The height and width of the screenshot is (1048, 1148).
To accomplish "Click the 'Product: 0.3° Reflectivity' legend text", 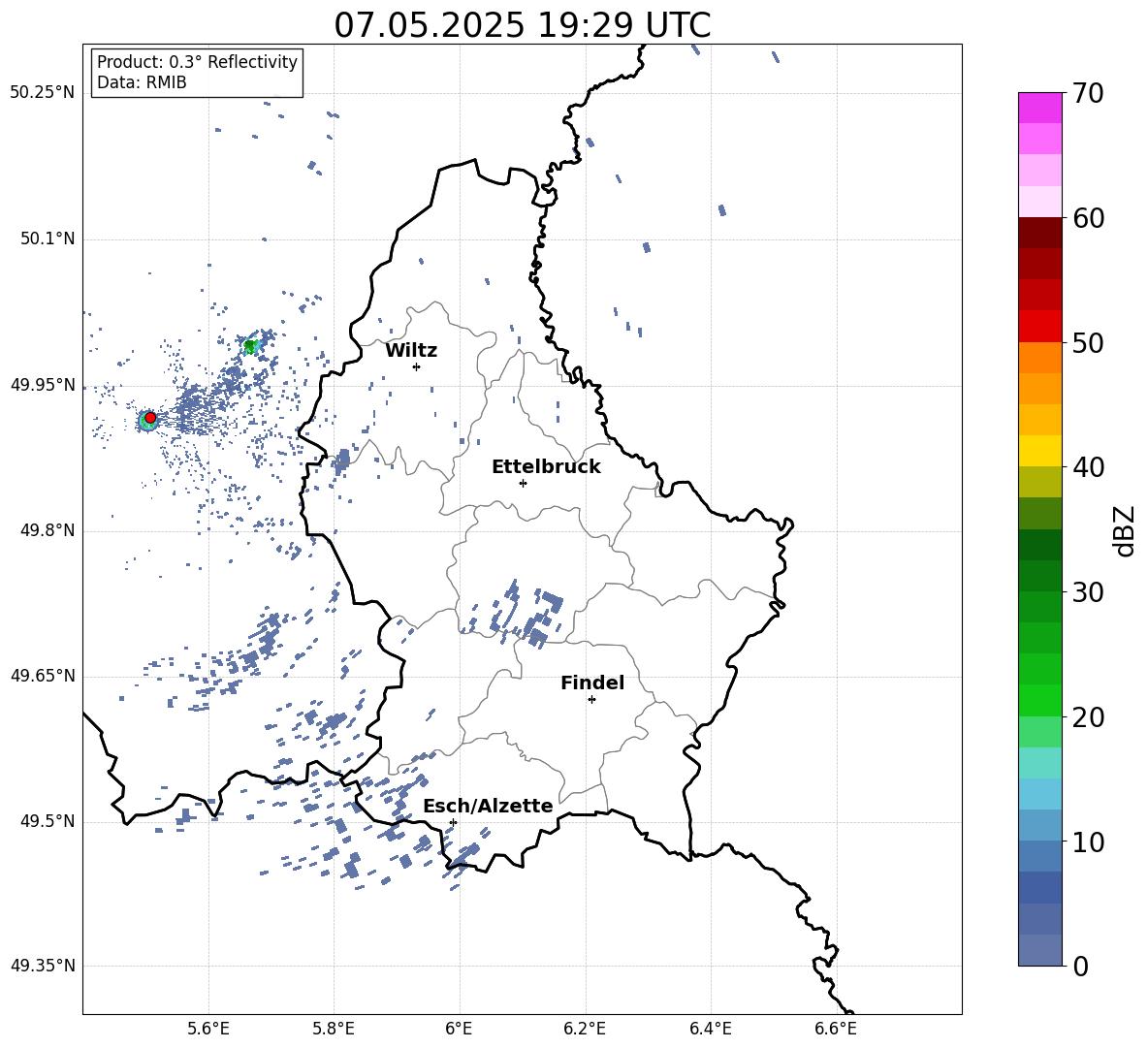I will point(197,61).
